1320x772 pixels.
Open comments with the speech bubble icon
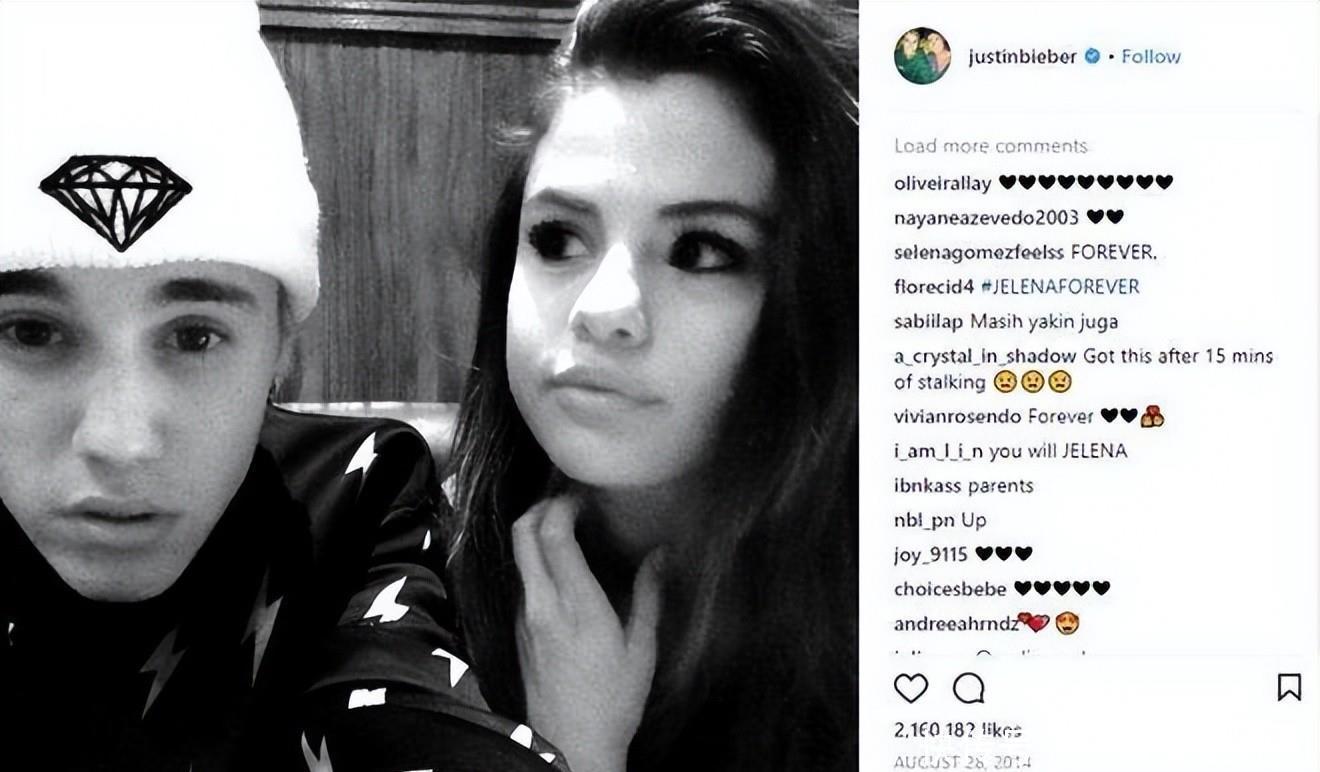pyautogui.click(x=968, y=688)
